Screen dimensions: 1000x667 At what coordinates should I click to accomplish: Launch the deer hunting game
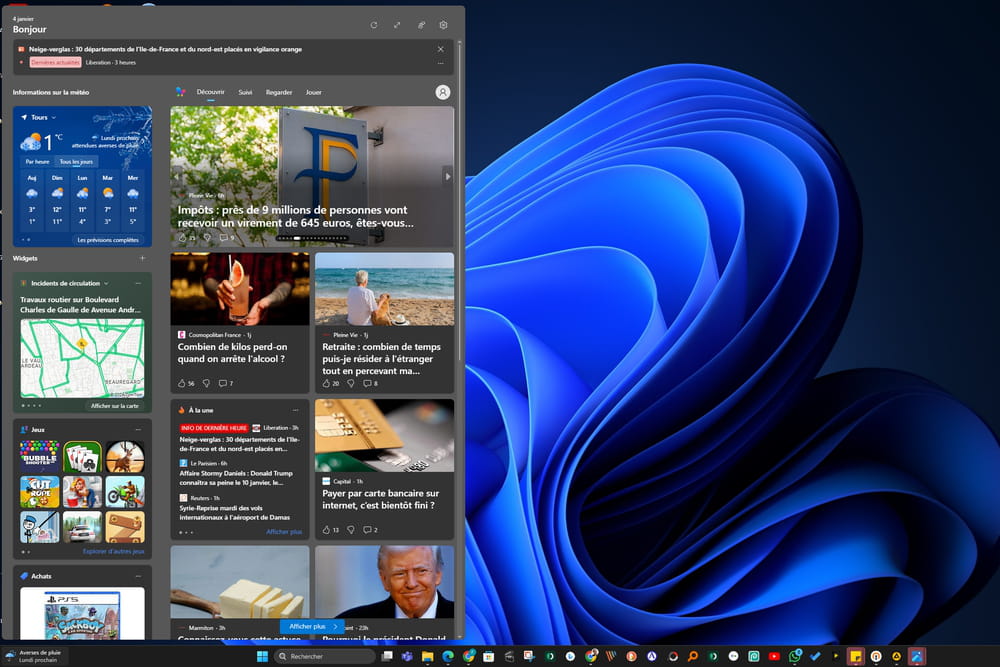(125, 456)
